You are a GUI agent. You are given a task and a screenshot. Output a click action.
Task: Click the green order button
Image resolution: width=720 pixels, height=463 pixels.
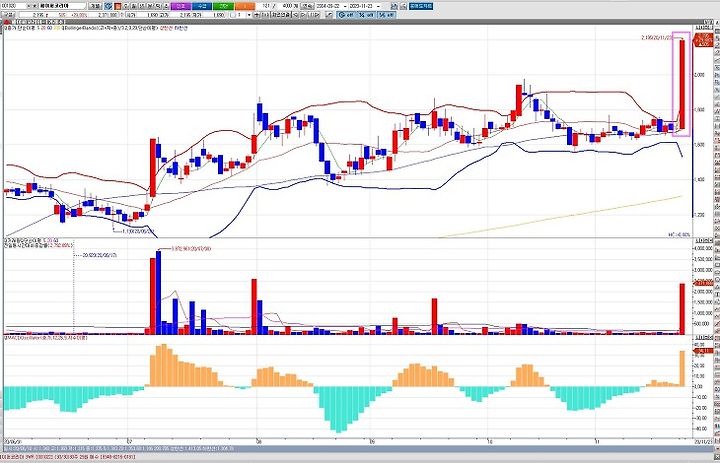pyautogui.click(x=224, y=6)
